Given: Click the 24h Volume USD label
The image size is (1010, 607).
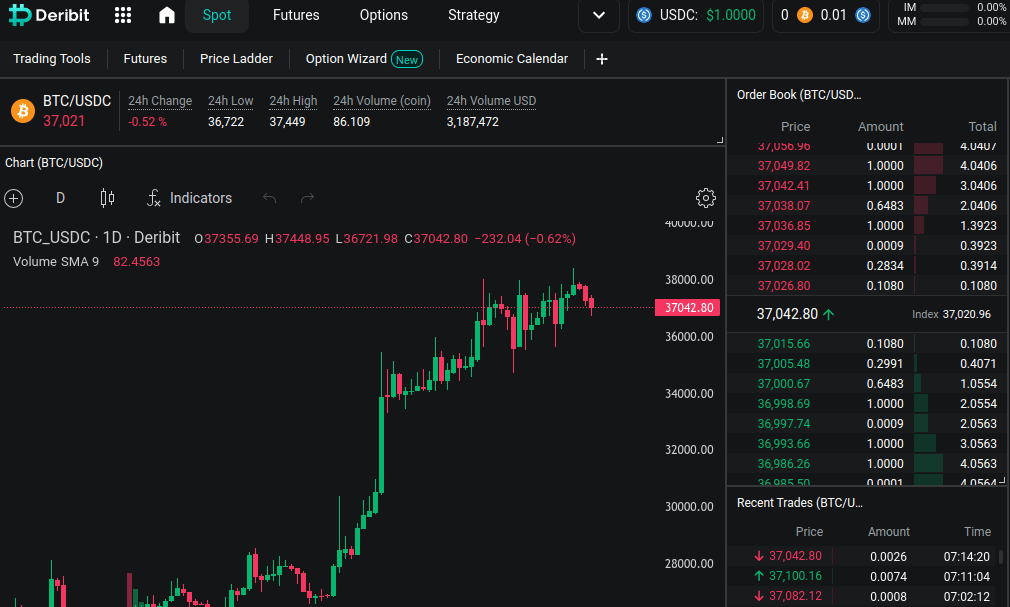Looking at the screenshot, I should (491, 101).
